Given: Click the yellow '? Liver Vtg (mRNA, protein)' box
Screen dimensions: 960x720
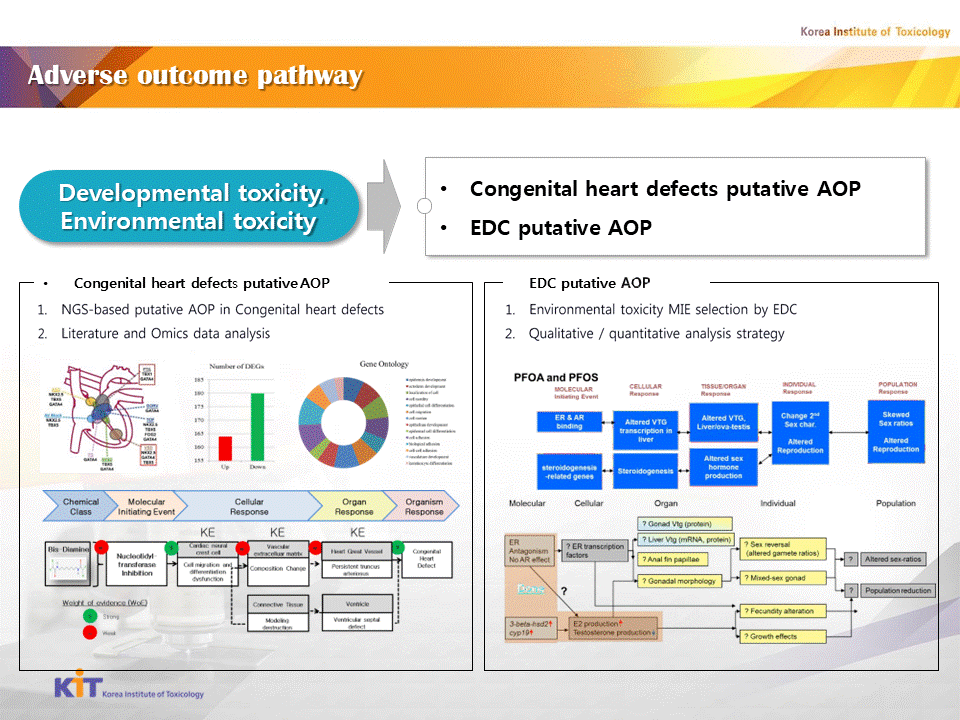Looking at the screenshot, I should point(686,539).
